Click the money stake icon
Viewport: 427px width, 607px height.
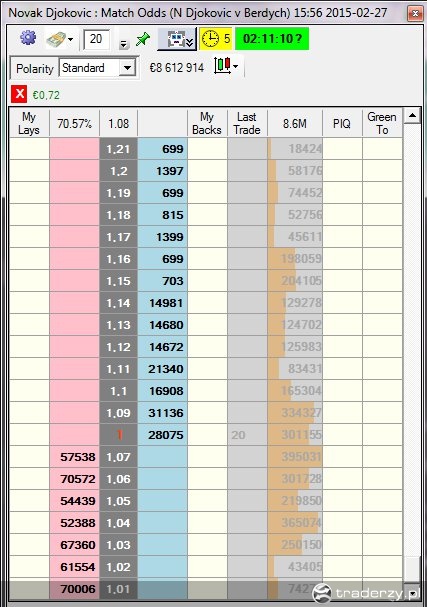(57, 39)
